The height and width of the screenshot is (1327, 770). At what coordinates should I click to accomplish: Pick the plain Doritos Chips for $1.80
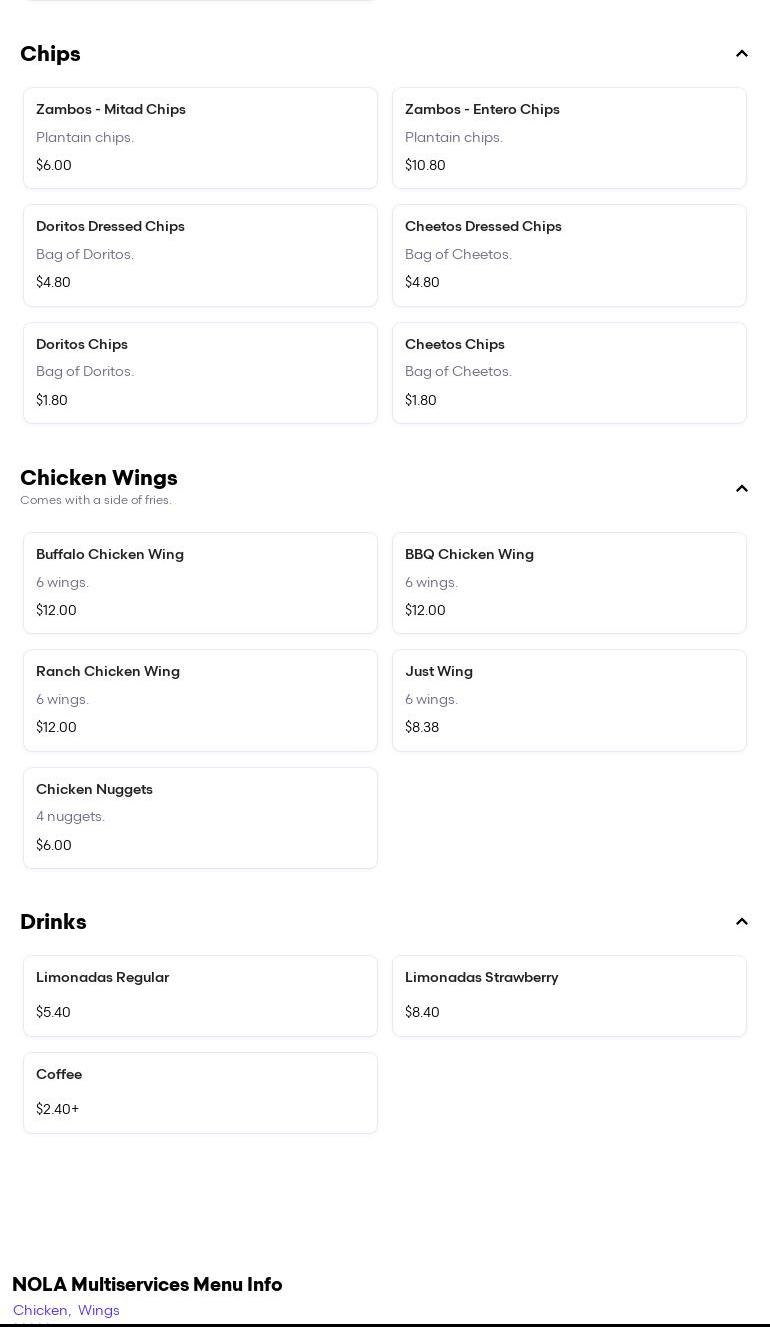pos(200,373)
